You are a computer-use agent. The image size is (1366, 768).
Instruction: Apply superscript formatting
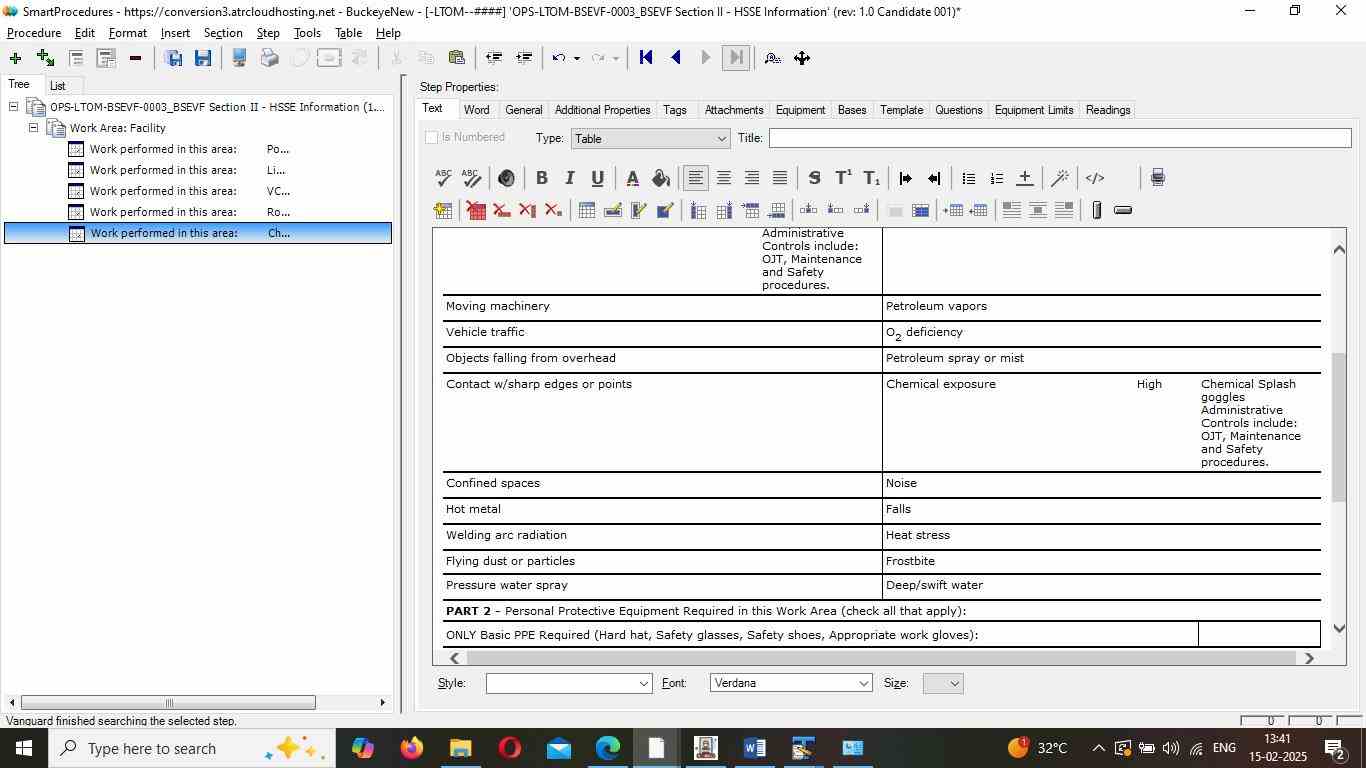coord(843,178)
